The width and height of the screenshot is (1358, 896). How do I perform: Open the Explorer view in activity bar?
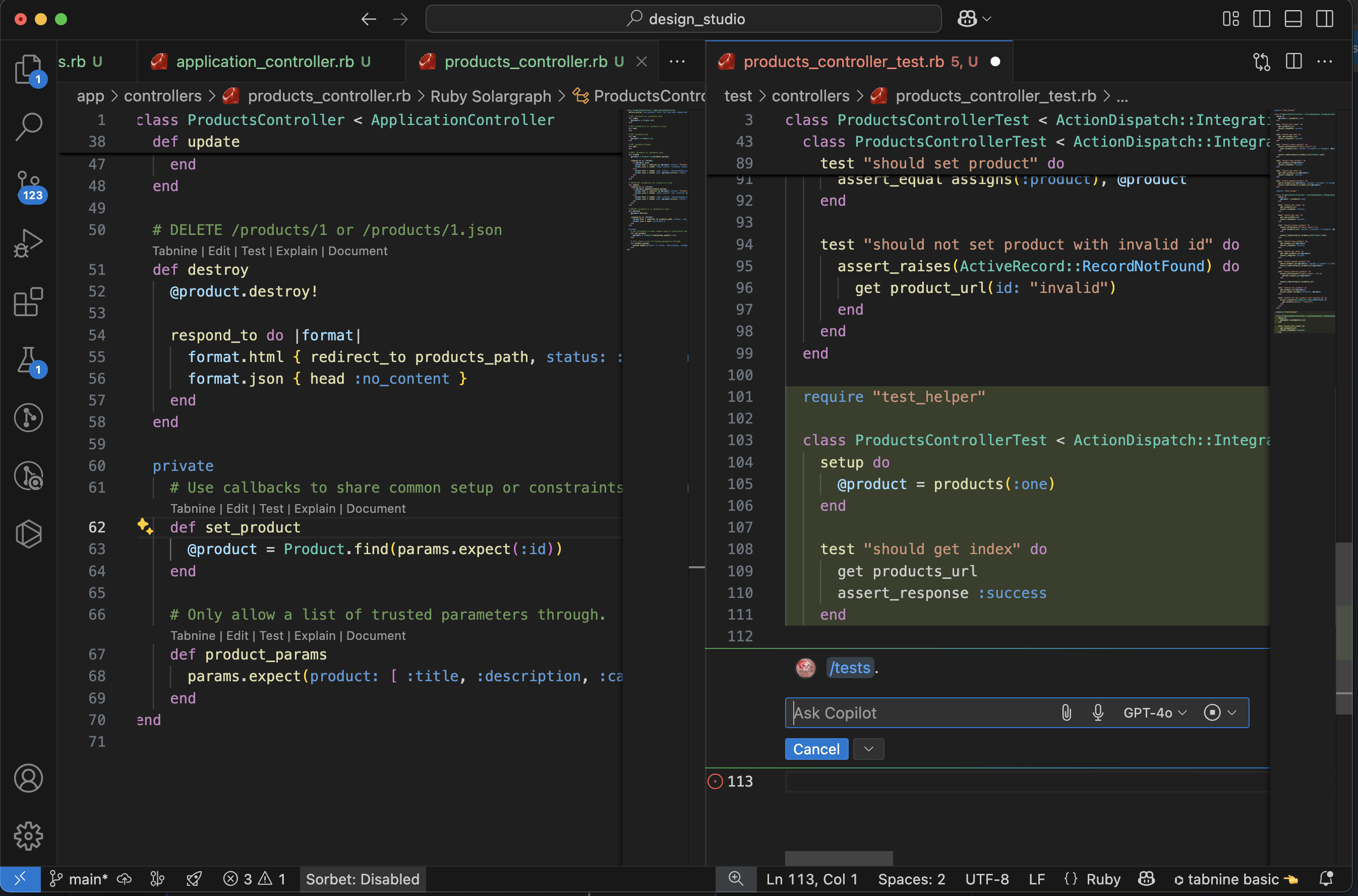[x=27, y=69]
